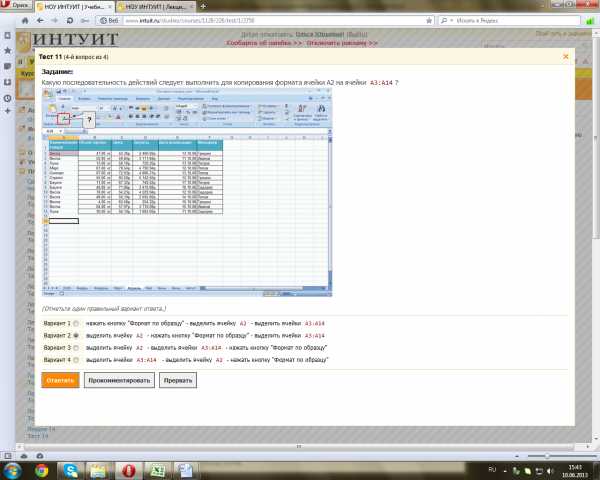Bookmark the page with address bar star
Screen dimensions: 600x480
click(x=429, y=21)
